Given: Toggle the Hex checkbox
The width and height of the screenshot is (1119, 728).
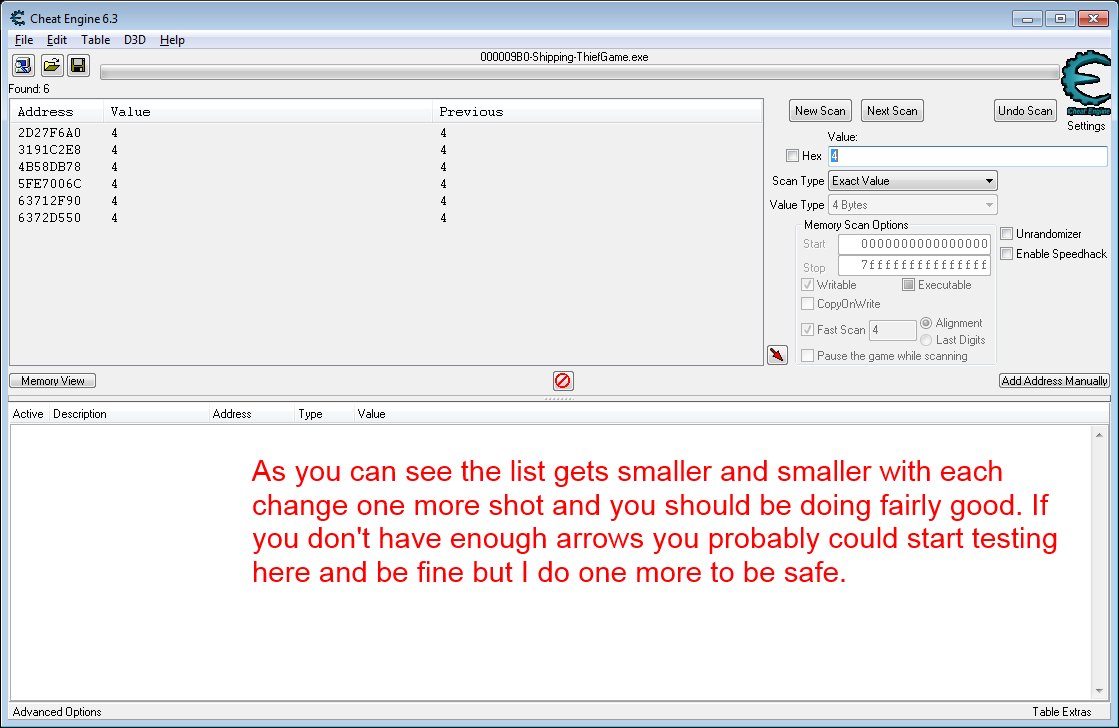Looking at the screenshot, I should (792, 156).
